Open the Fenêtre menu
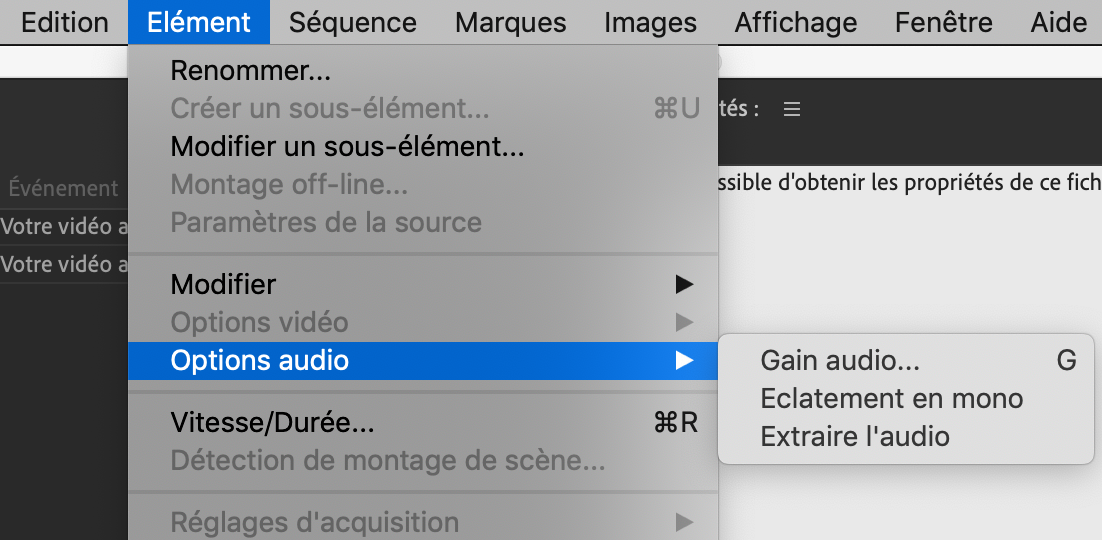Viewport: 1102px width, 540px height. 944,22
